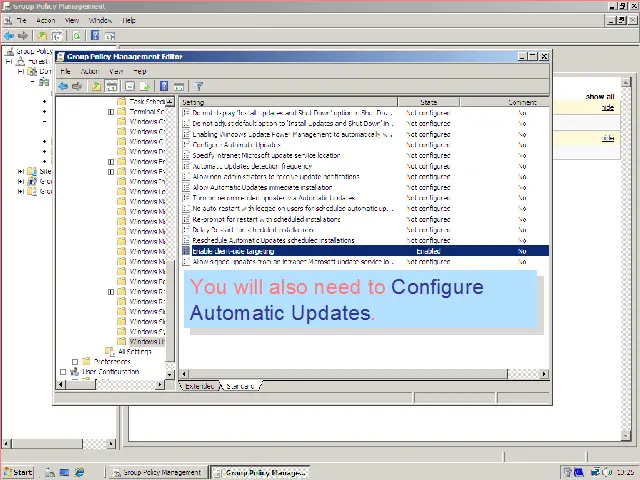This screenshot has height=480, width=640.
Task: Open Internet Explorer from quick launch
Action: pos(79,472)
